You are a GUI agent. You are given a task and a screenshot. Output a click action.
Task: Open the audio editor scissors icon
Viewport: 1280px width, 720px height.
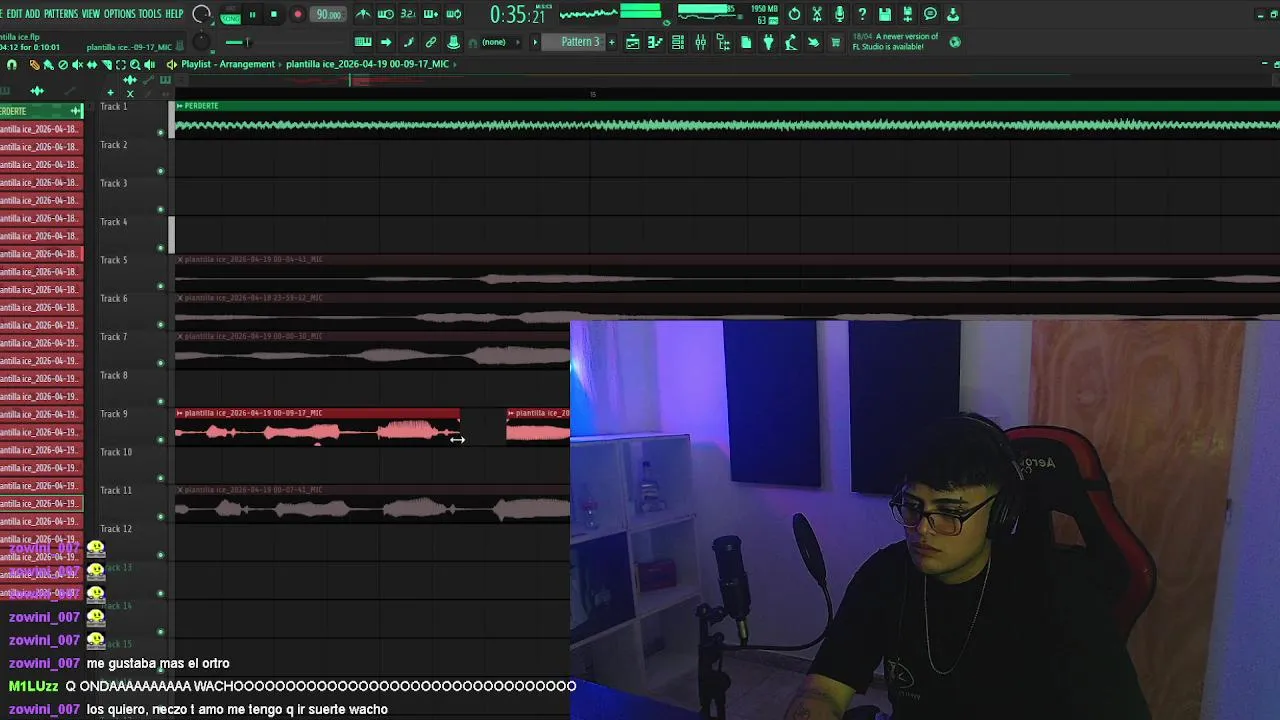pos(817,14)
